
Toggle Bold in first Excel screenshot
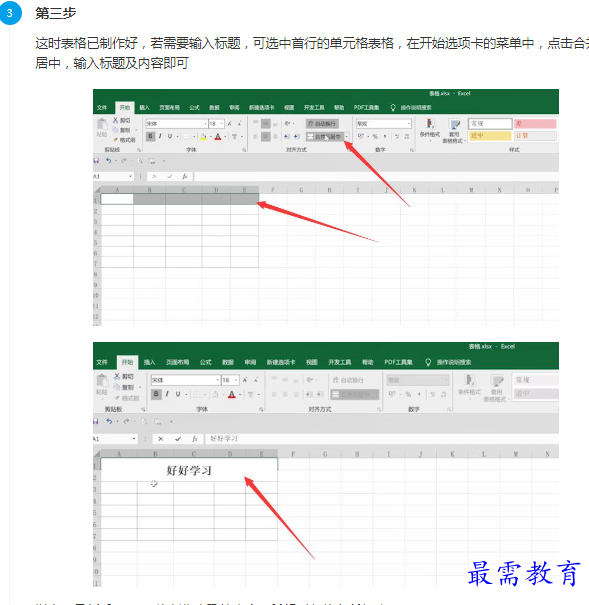click(150, 136)
